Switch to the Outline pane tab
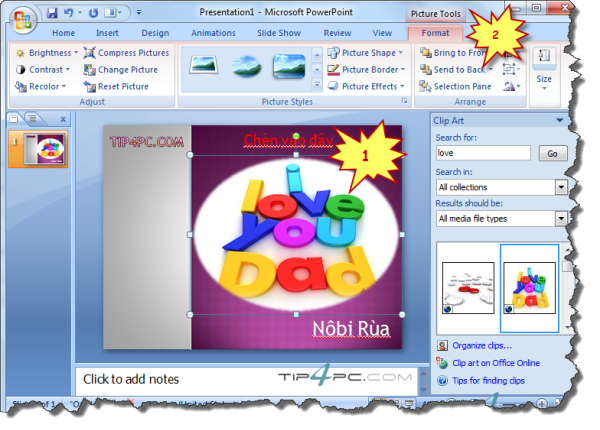 click(x=33, y=119)
